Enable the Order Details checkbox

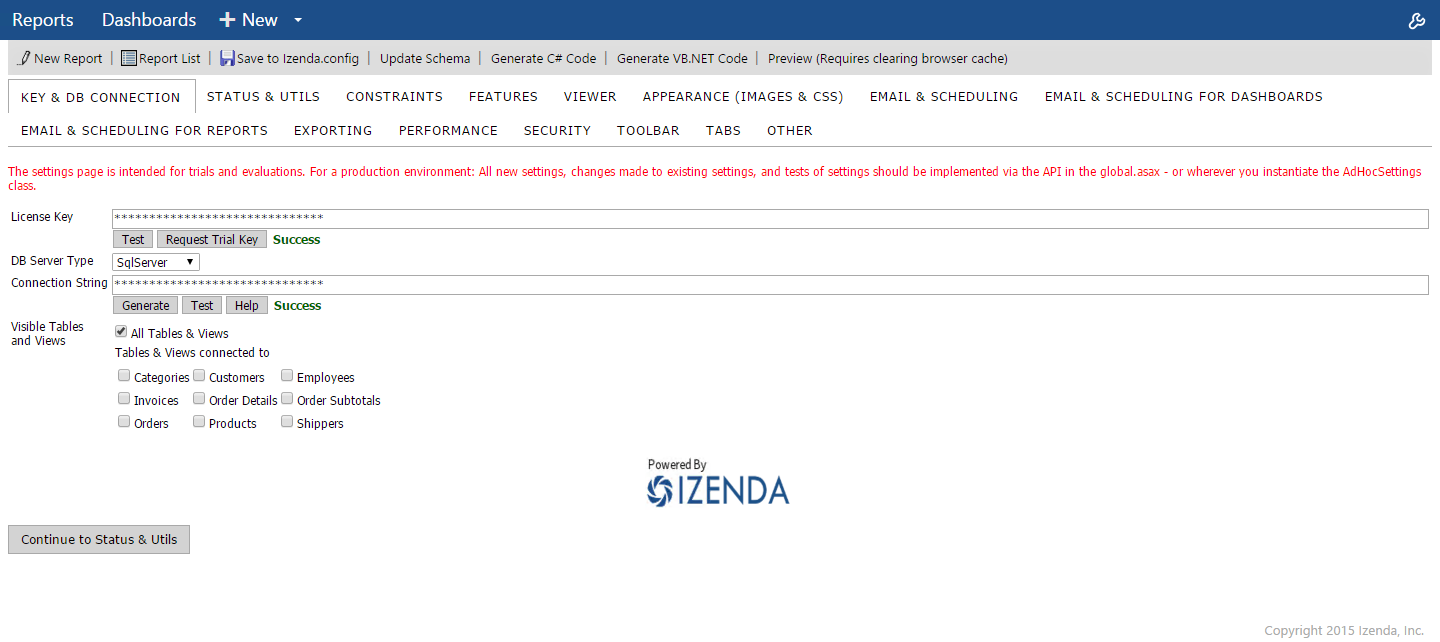click(x=199, y=399)
